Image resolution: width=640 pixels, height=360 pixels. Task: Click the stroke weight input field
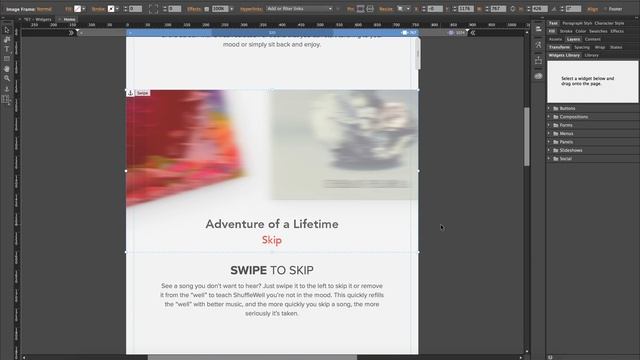click(136, 9)
